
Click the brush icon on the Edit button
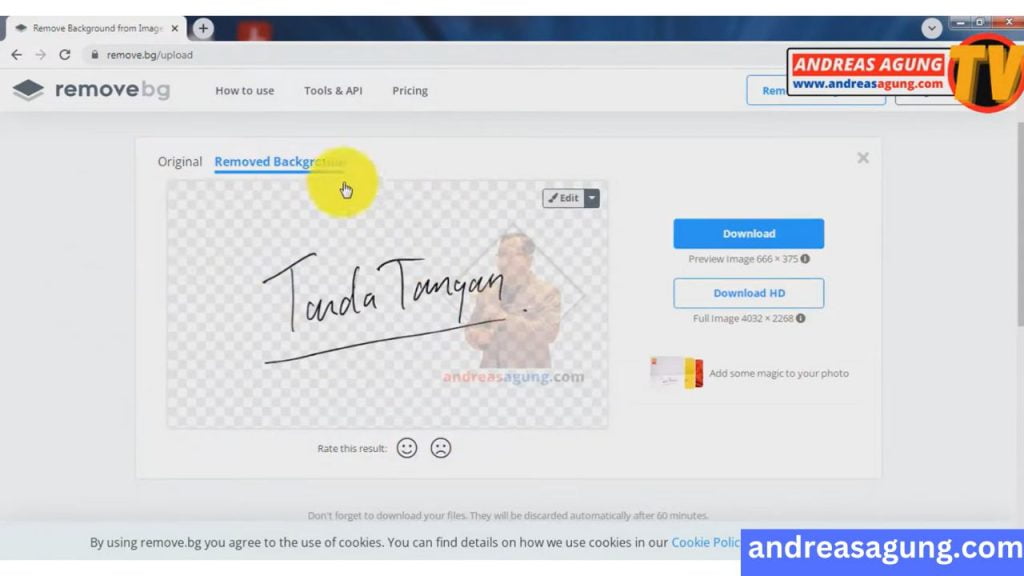(553, 198)
